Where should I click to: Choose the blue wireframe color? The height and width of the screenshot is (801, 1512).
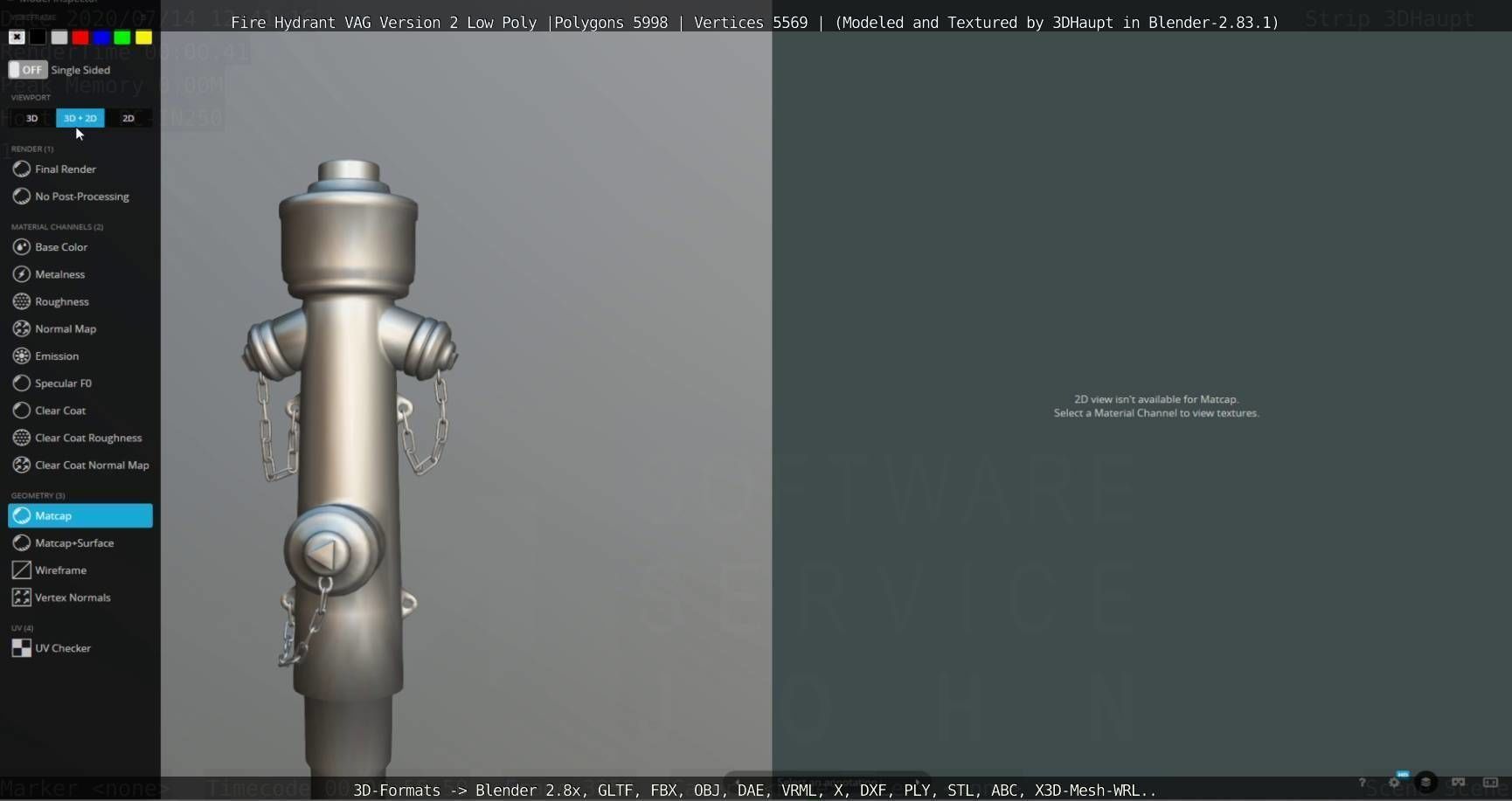(101, 37)
